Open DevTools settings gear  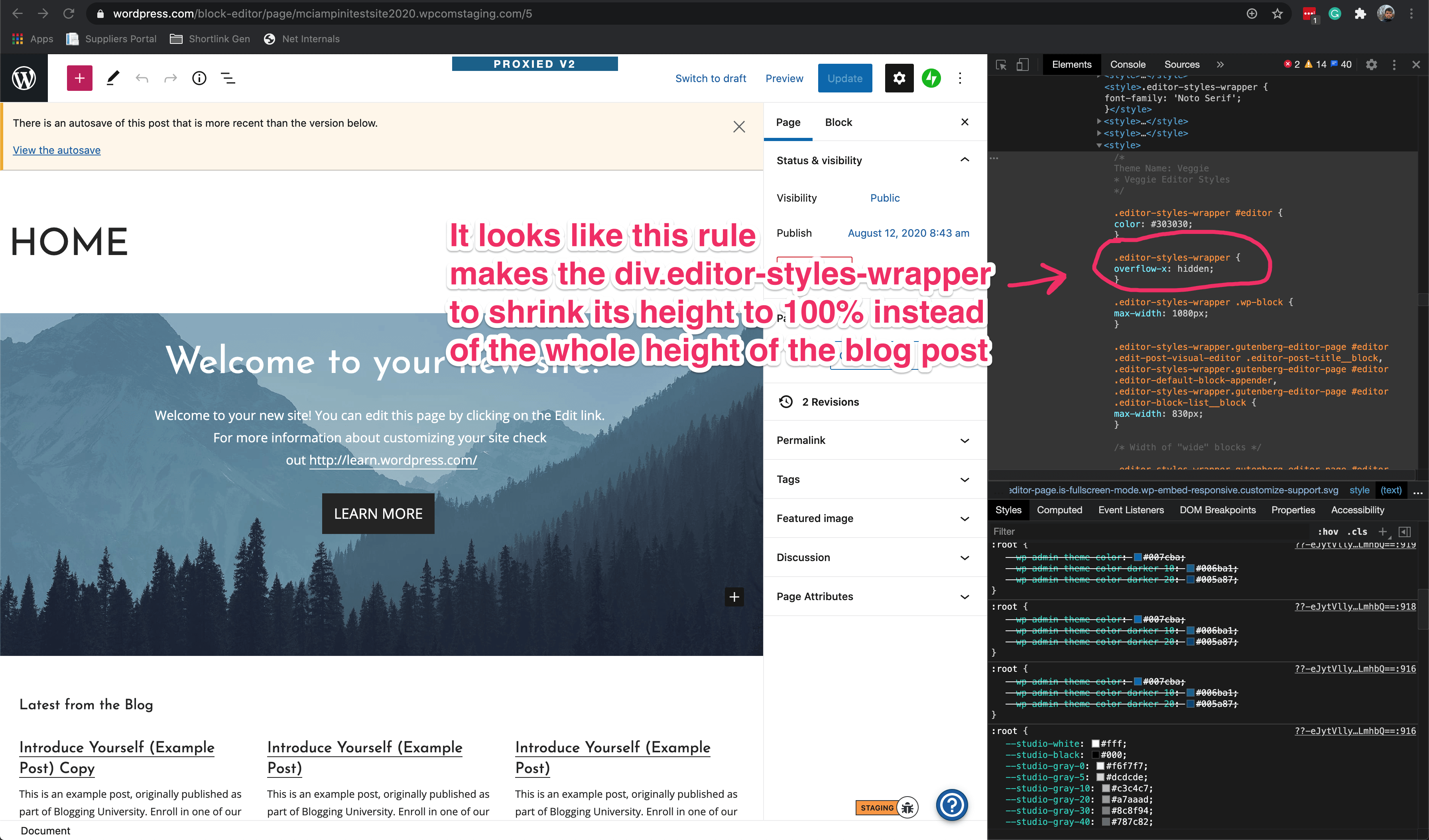point(1371,65)
